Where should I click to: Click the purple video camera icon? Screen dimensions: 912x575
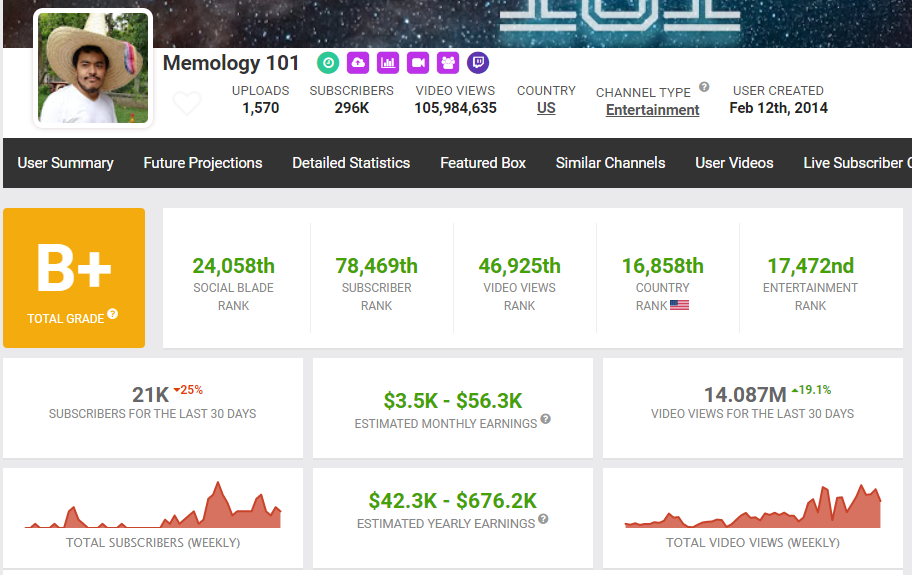tap(418, 63)
